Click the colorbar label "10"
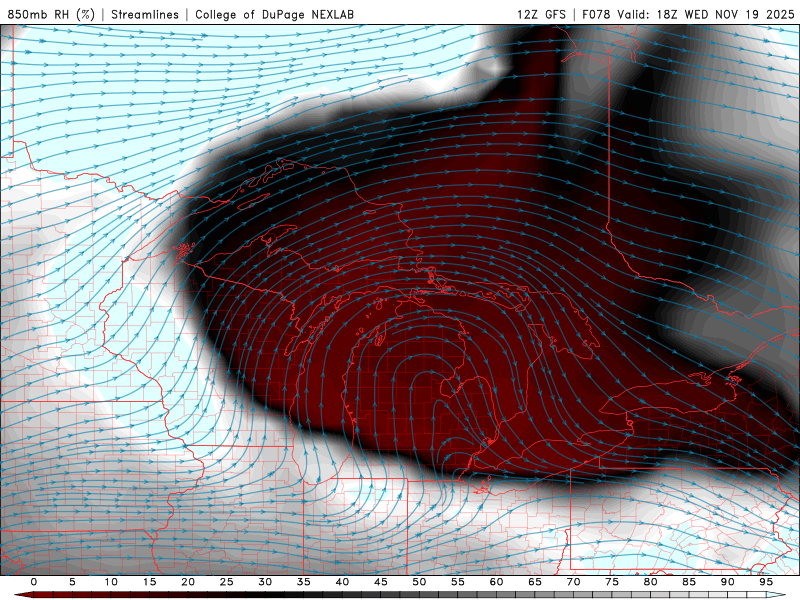Image resolution: width=800 pixels, height=600 pixels. [111, 582]
